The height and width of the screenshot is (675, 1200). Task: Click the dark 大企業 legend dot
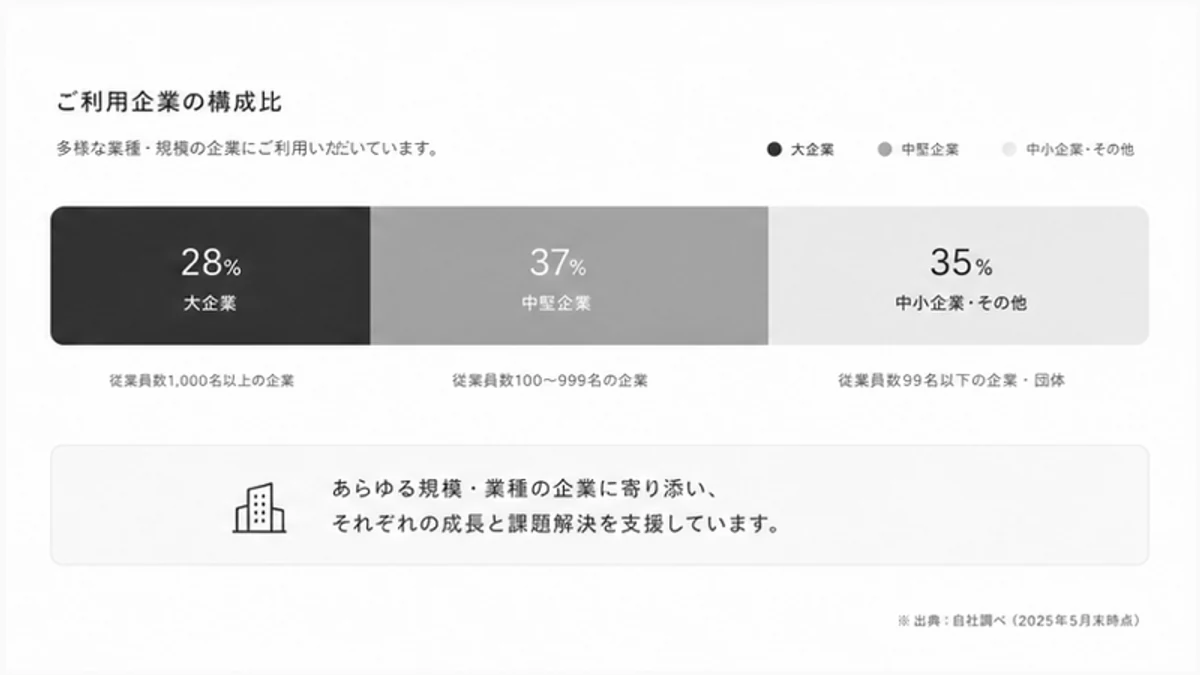click(x=774, y=150)
